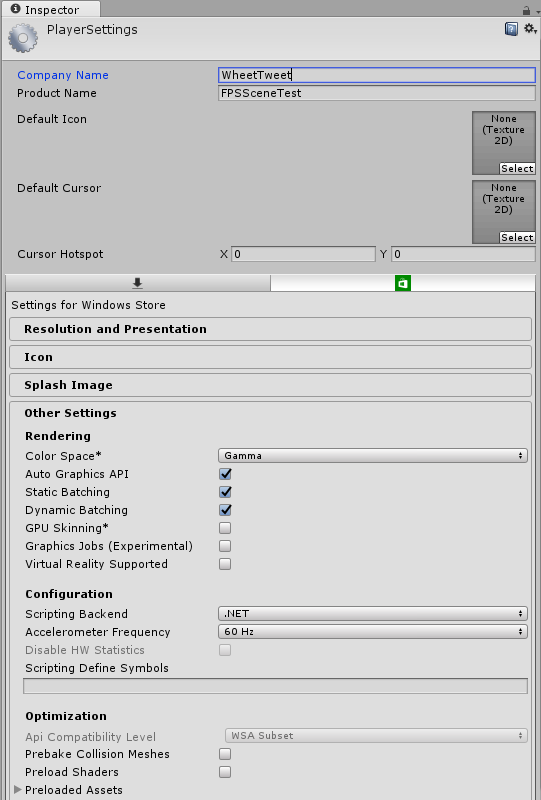Toggle the Inspector lock icon
Image resolution: width=541 pixels, height=800 pixels.
[x=527, y=10]
